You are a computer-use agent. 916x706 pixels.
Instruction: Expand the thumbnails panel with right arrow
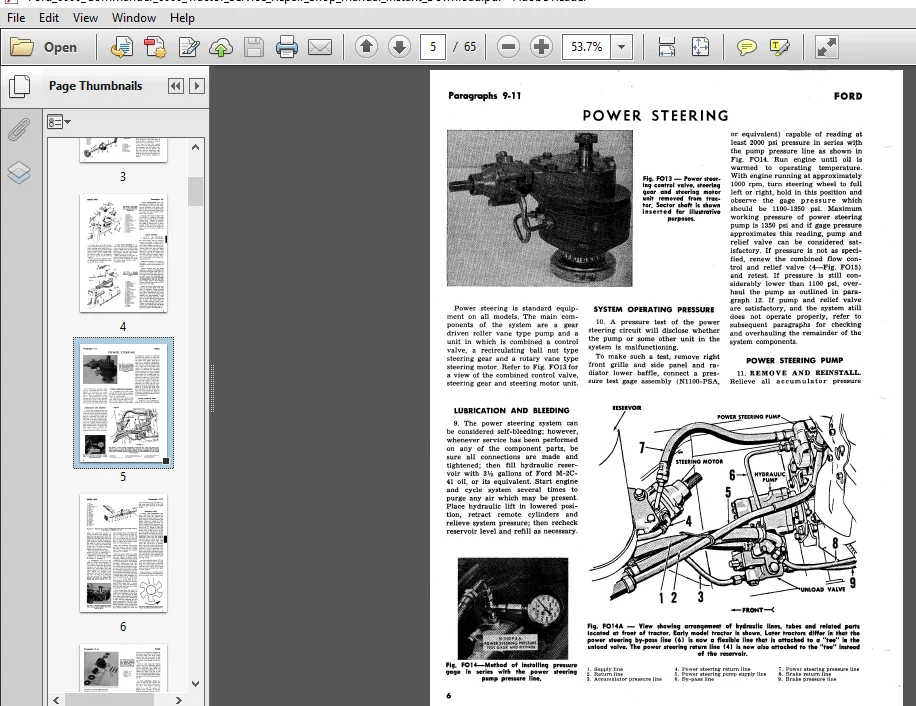click(197, 86)
